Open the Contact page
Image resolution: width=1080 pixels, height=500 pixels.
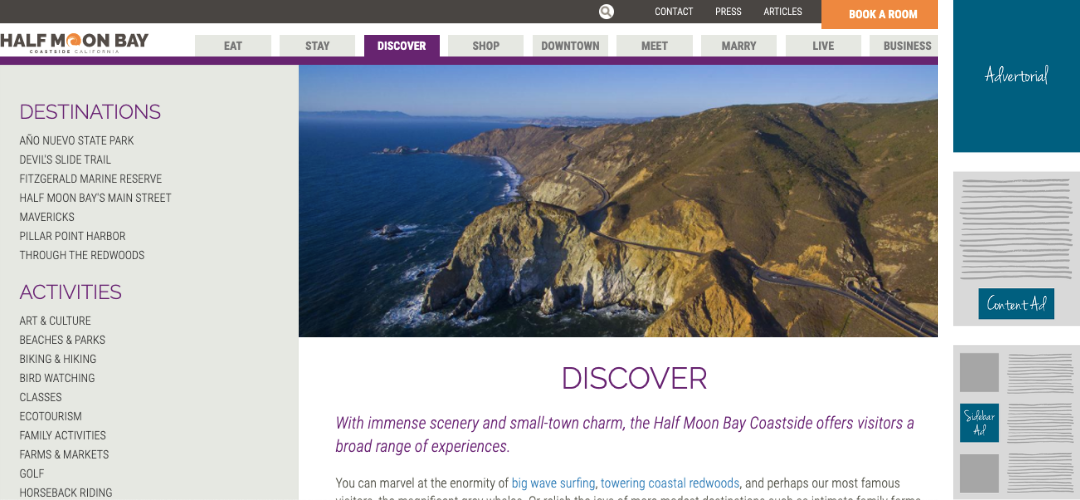[x=674, y=12]
